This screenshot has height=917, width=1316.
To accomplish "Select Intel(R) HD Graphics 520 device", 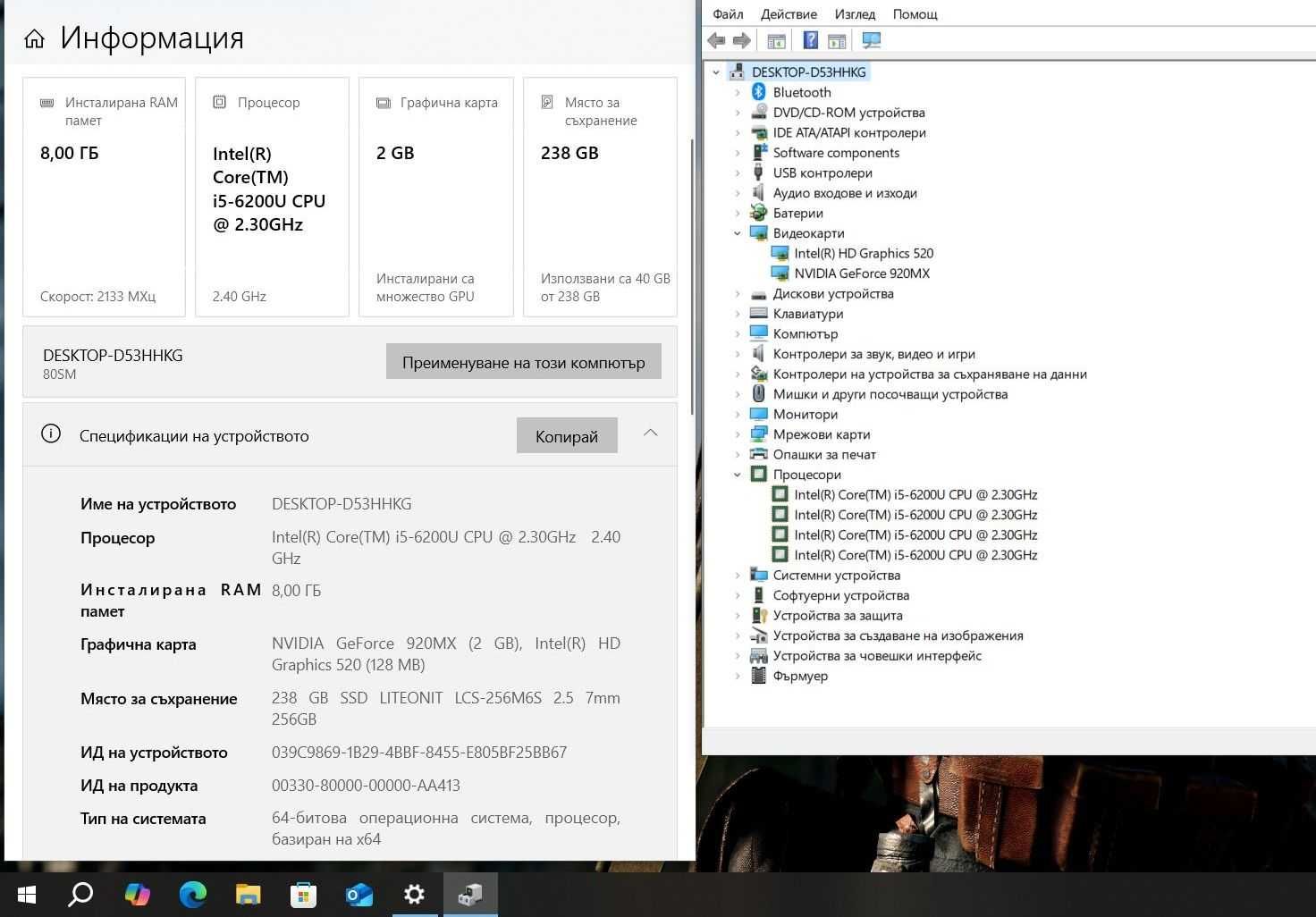I will 864,253.
